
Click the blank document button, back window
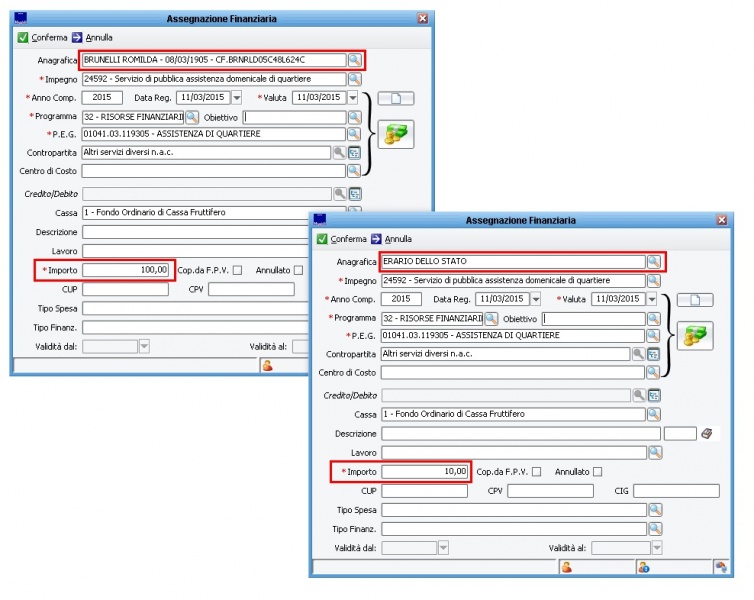pos(396,99)
